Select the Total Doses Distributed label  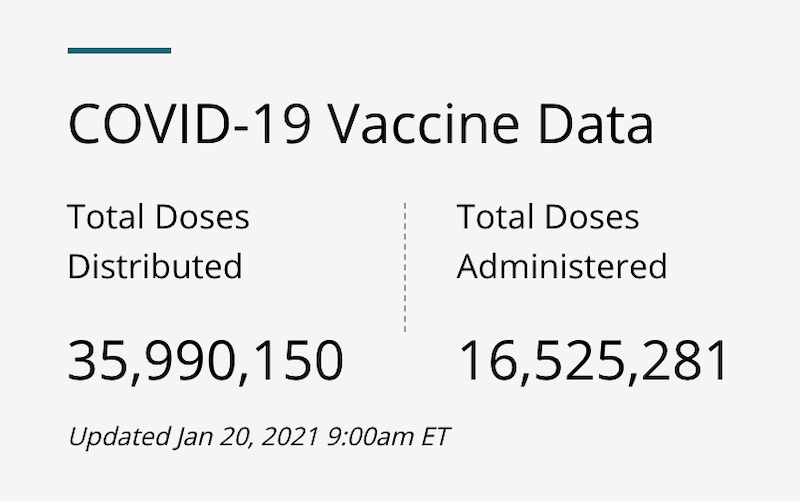(159, 241)
